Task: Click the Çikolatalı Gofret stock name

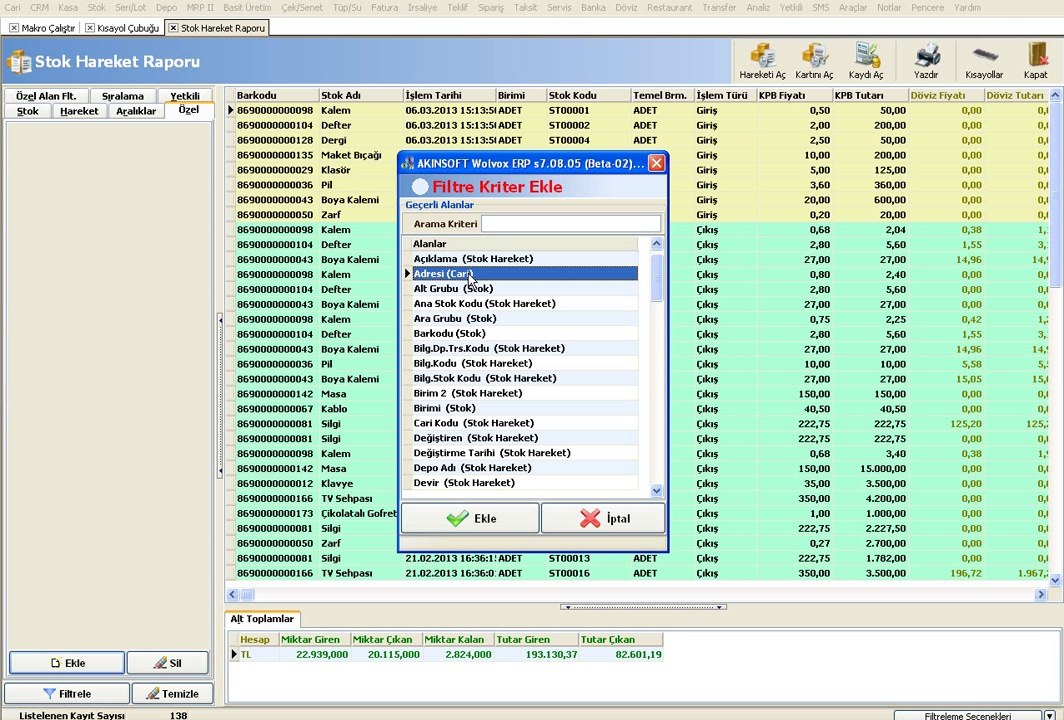Action: (359, 513)
